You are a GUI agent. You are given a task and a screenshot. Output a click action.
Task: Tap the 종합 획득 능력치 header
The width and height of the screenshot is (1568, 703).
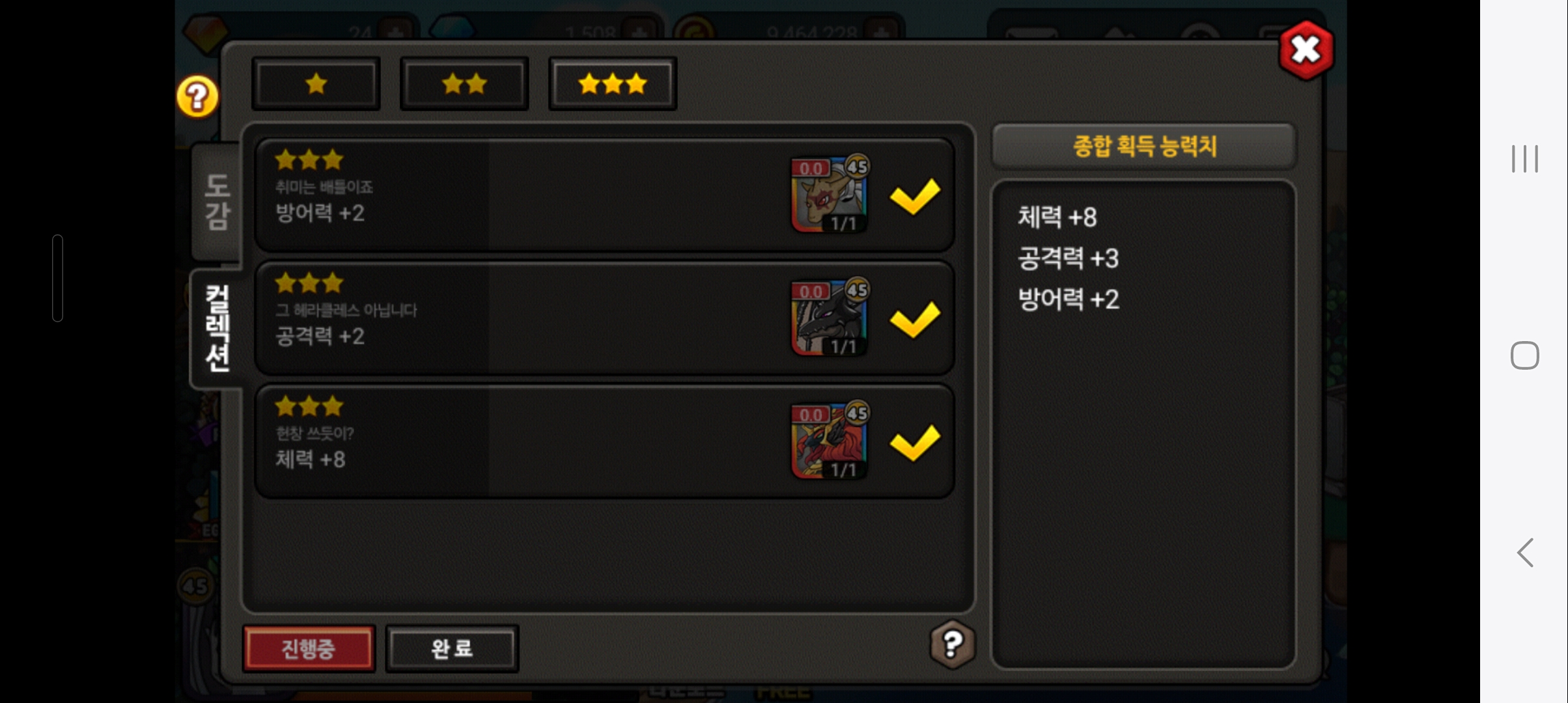click(1144, 146)
